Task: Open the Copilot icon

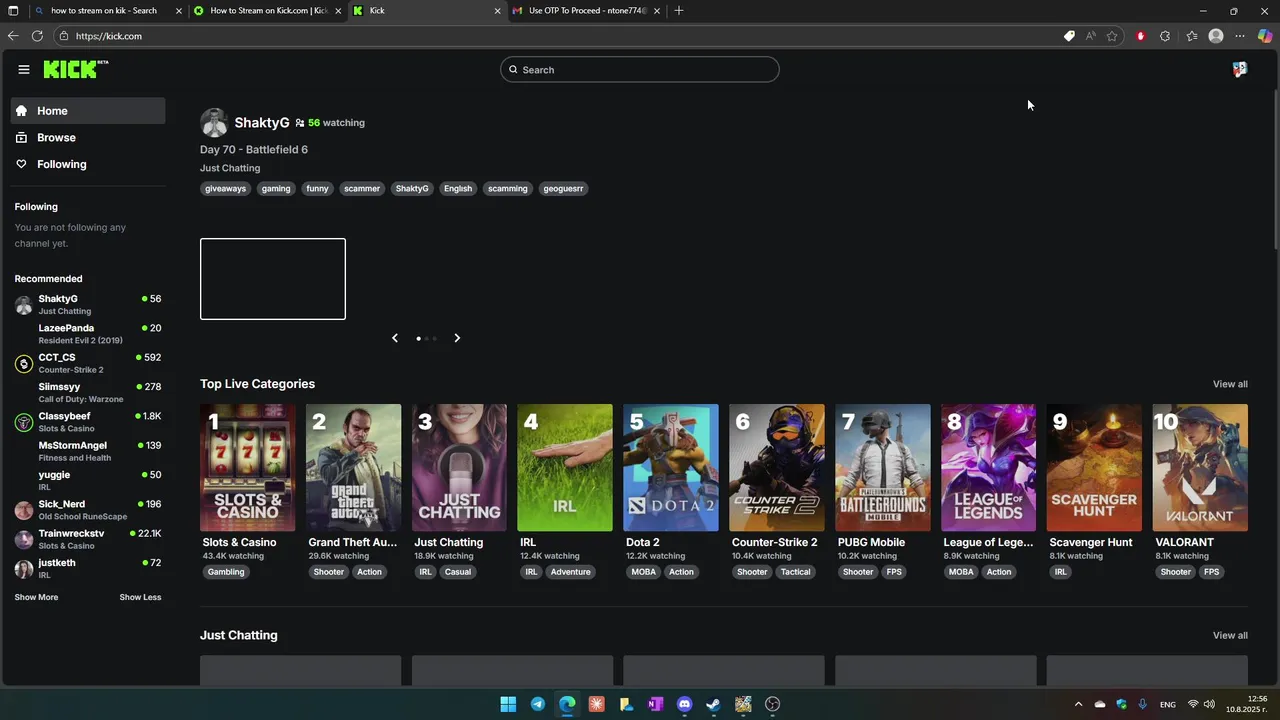Action: point(1265,36)
